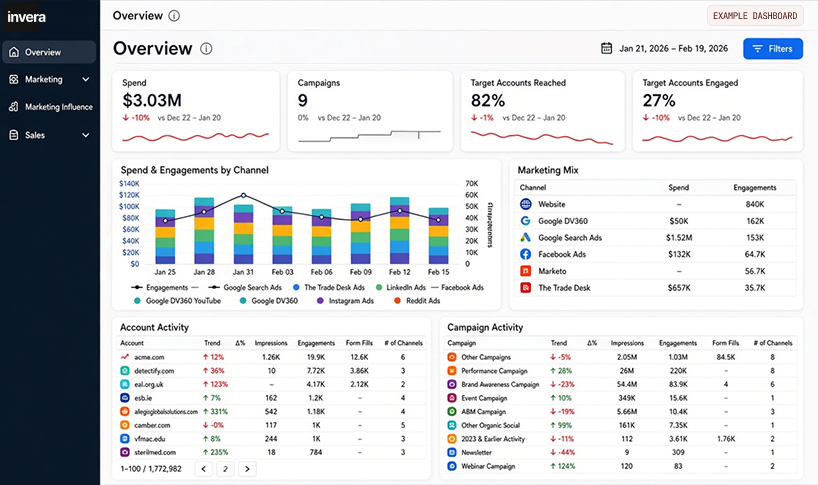Click The Trade Desk icon in Marketing Mix
Viewport: 818px width, 485px height.
[x=526, y=288]
